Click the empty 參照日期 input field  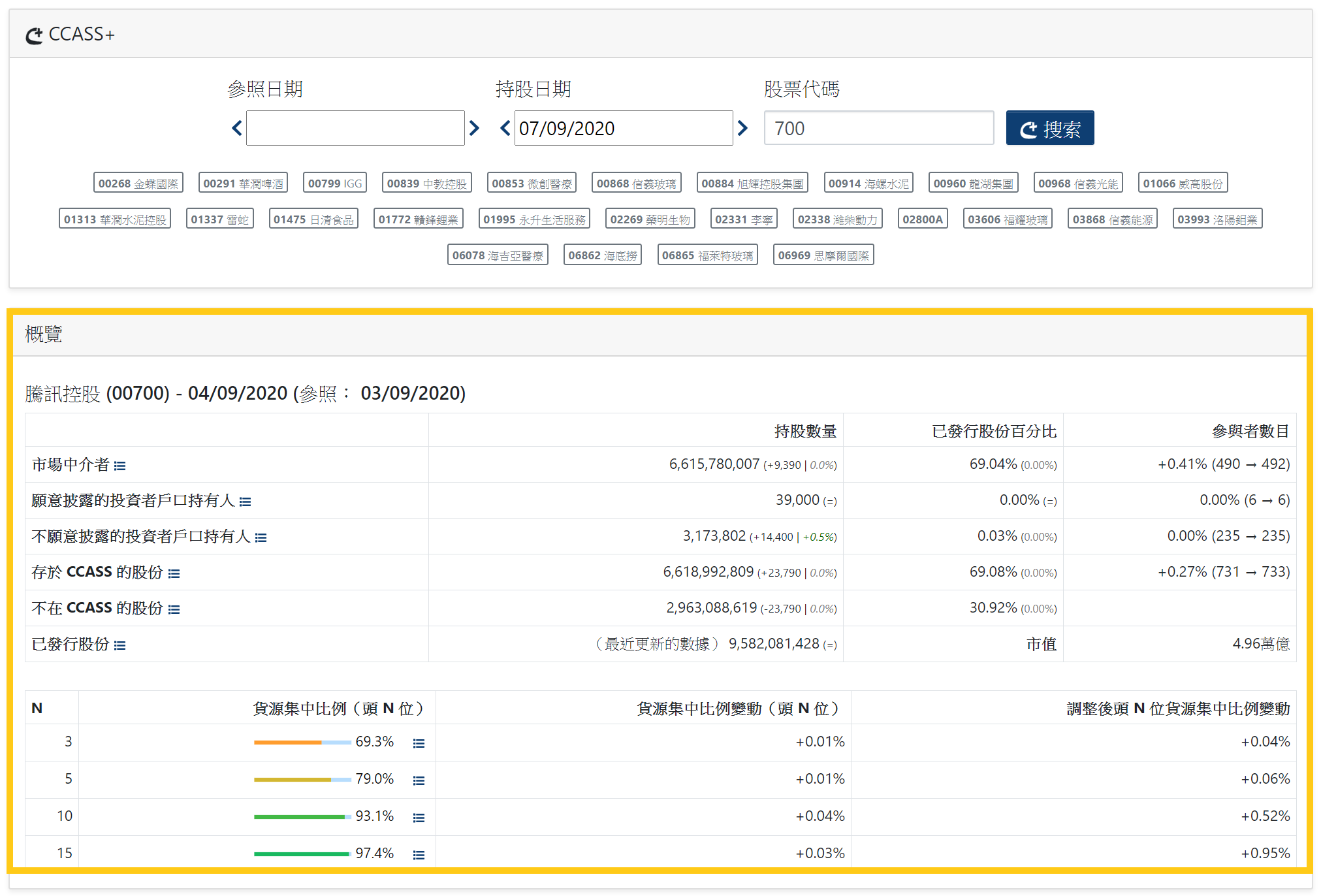355,128
